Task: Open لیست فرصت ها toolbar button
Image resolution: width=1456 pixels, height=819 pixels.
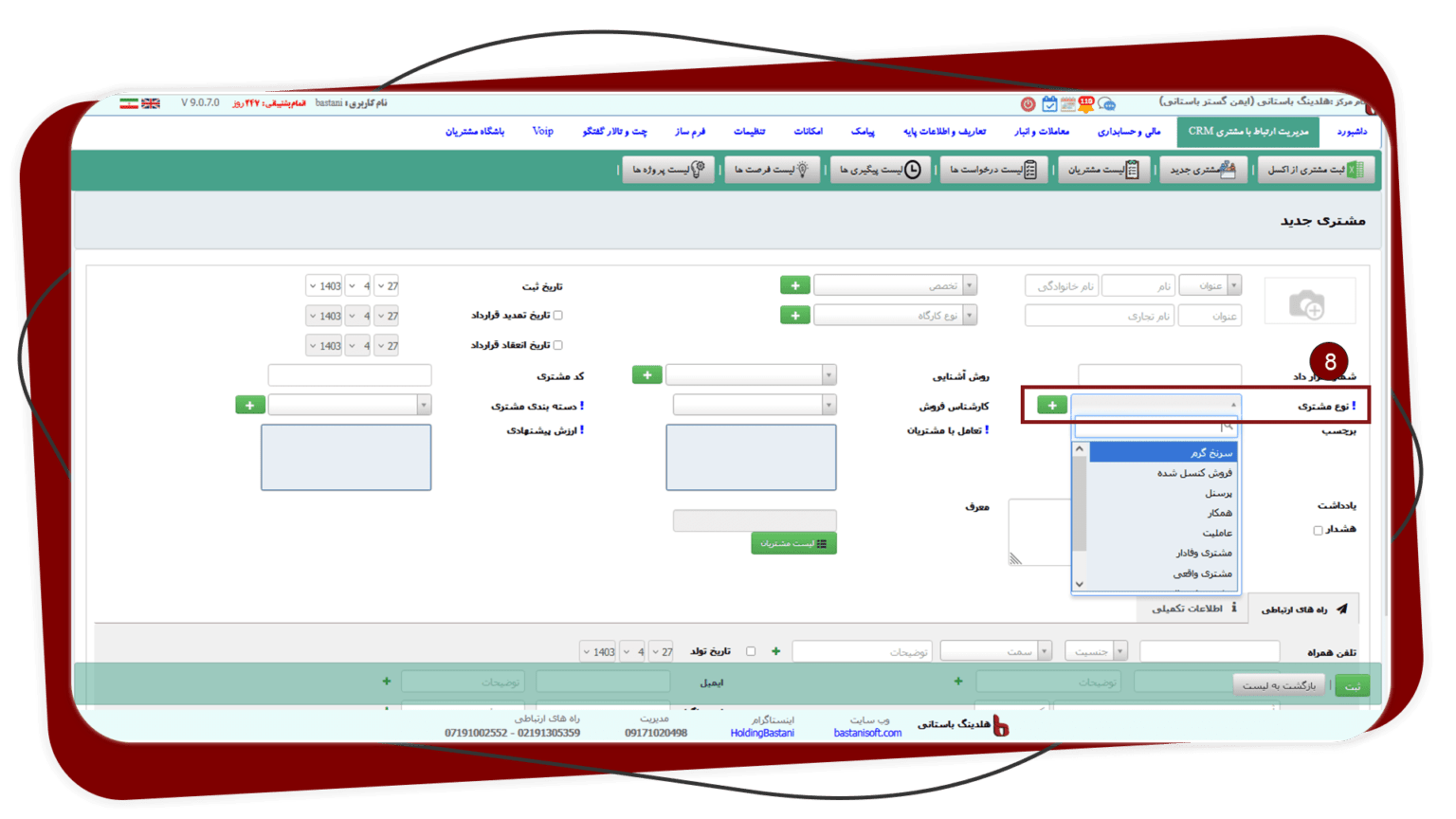Action: pos(772,170)
